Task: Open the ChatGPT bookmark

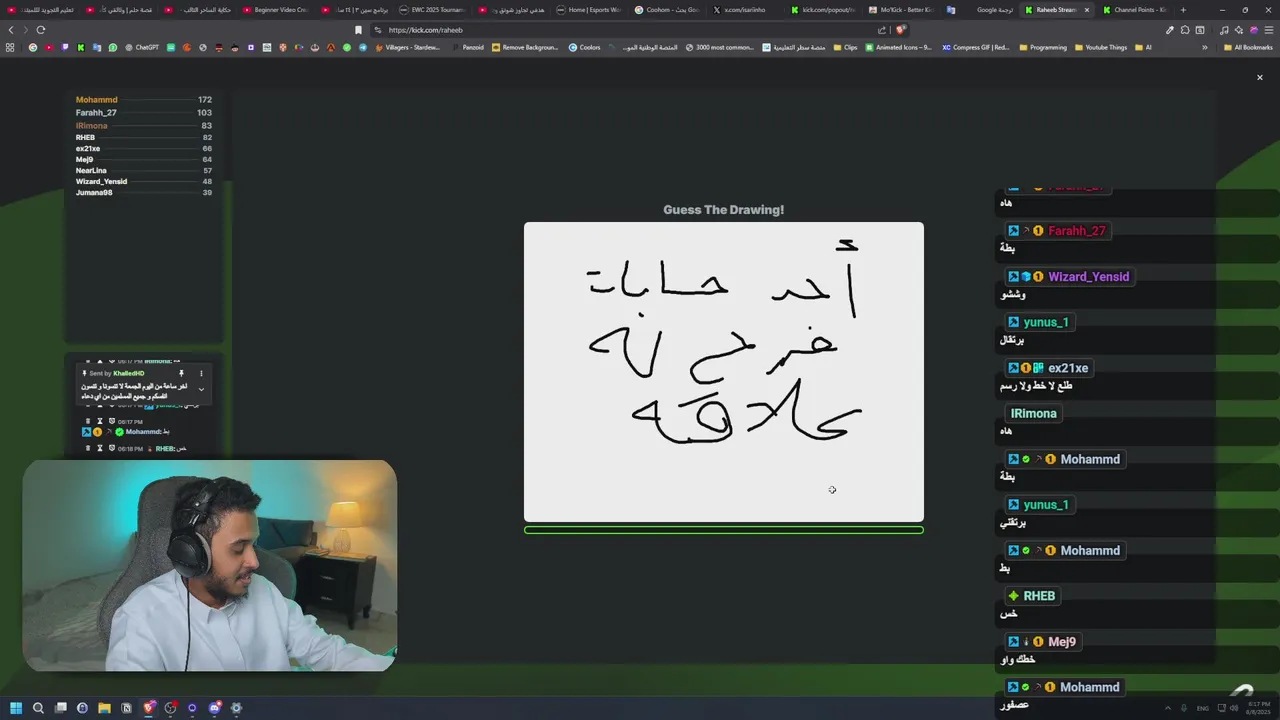Action: click(142, 47)
